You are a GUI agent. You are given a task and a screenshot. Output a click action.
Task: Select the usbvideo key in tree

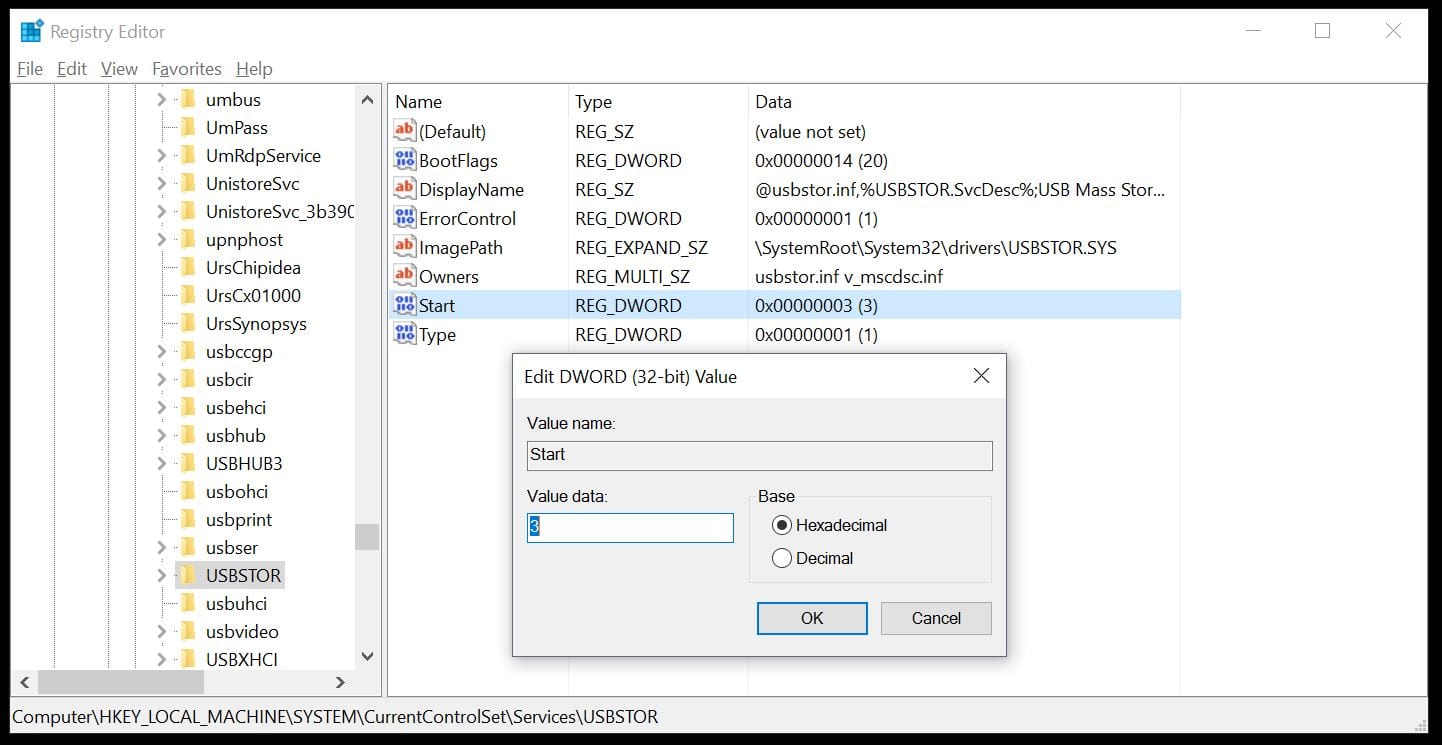242,631
